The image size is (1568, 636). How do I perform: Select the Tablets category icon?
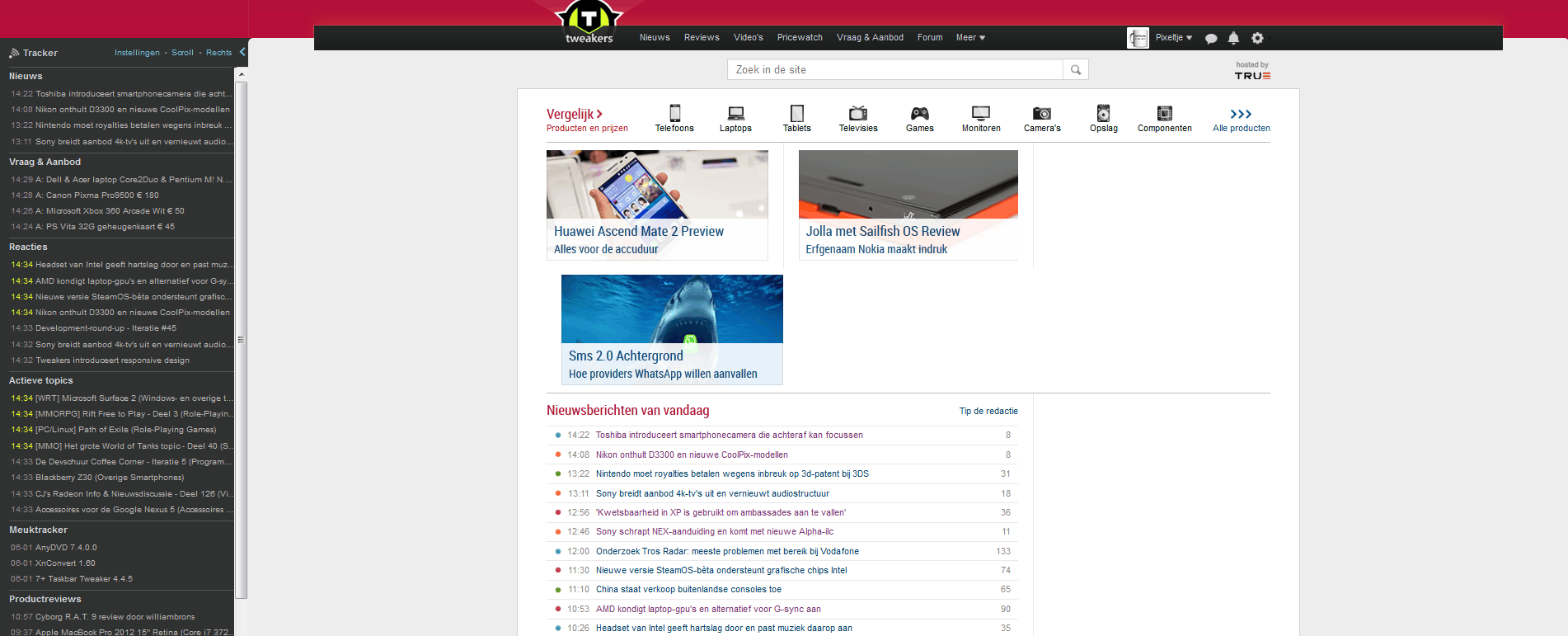click(796, 113)
